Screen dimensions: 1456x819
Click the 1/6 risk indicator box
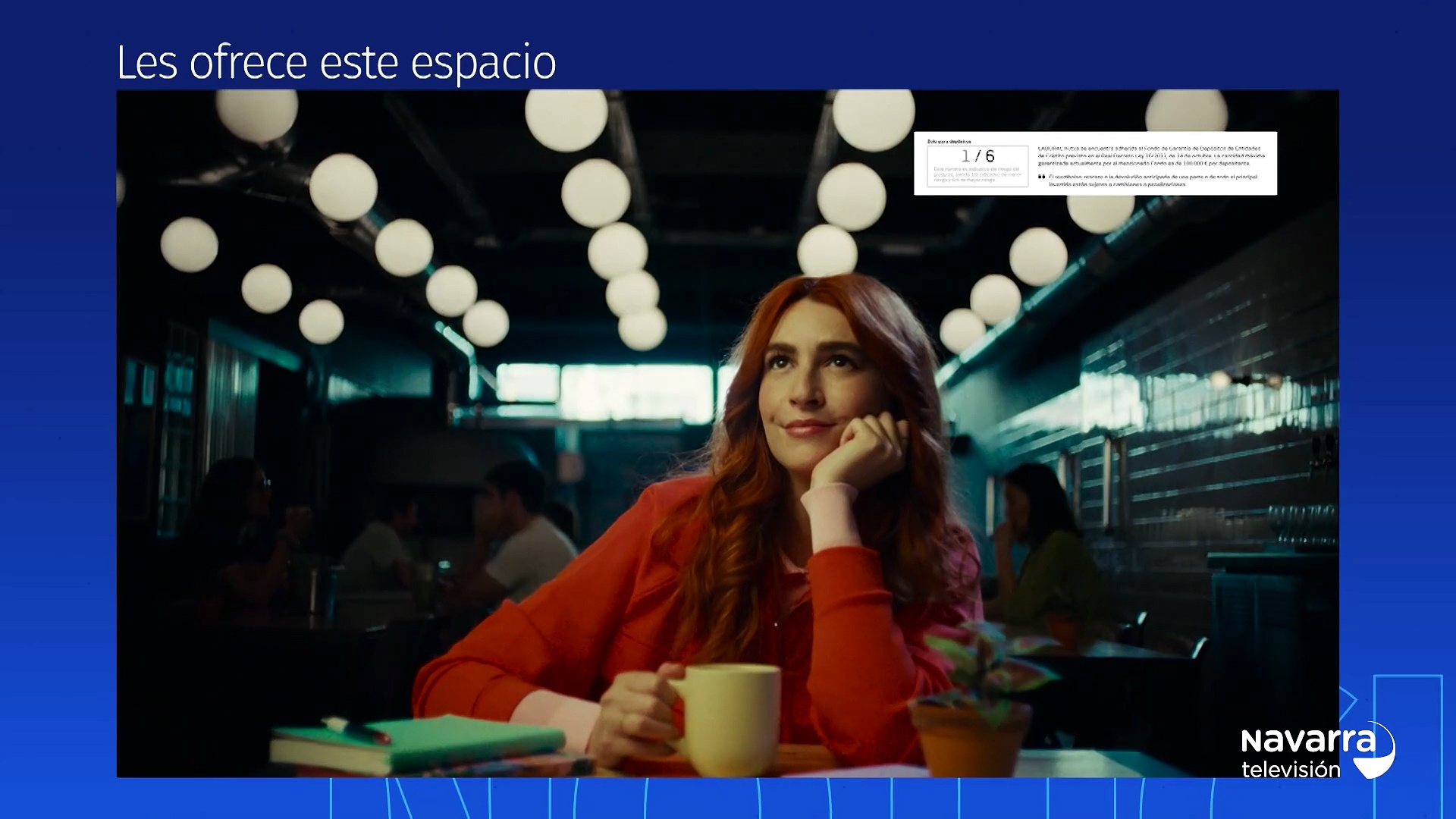[977, 166]
